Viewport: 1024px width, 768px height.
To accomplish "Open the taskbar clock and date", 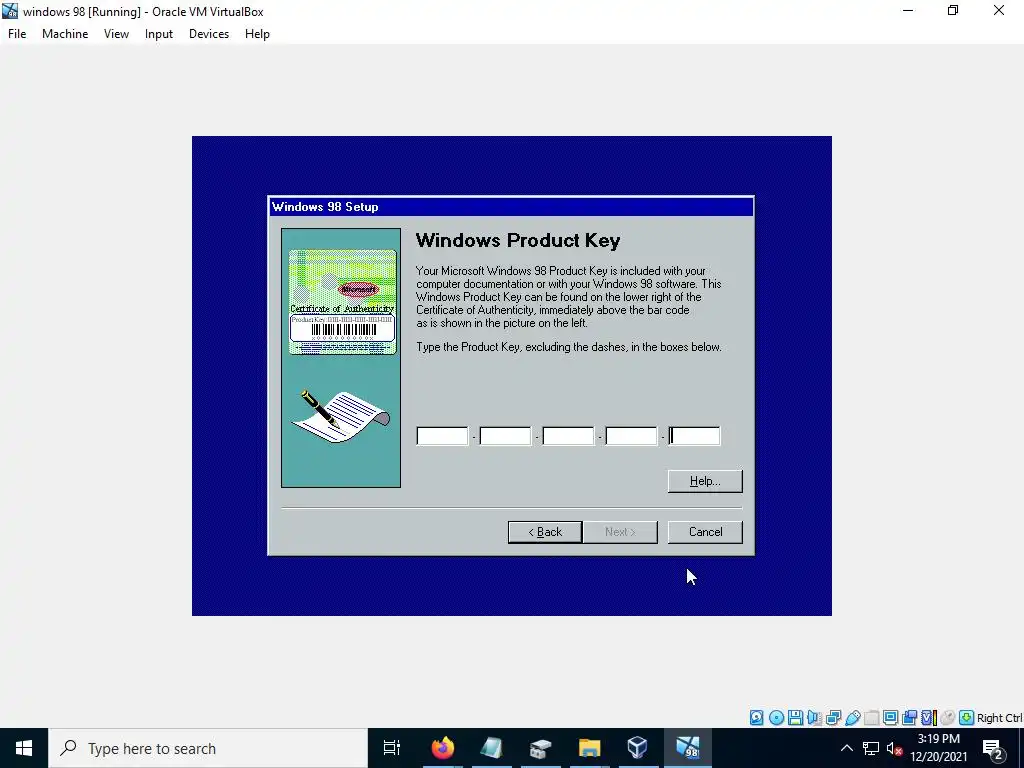I will (x=939, y=748).
